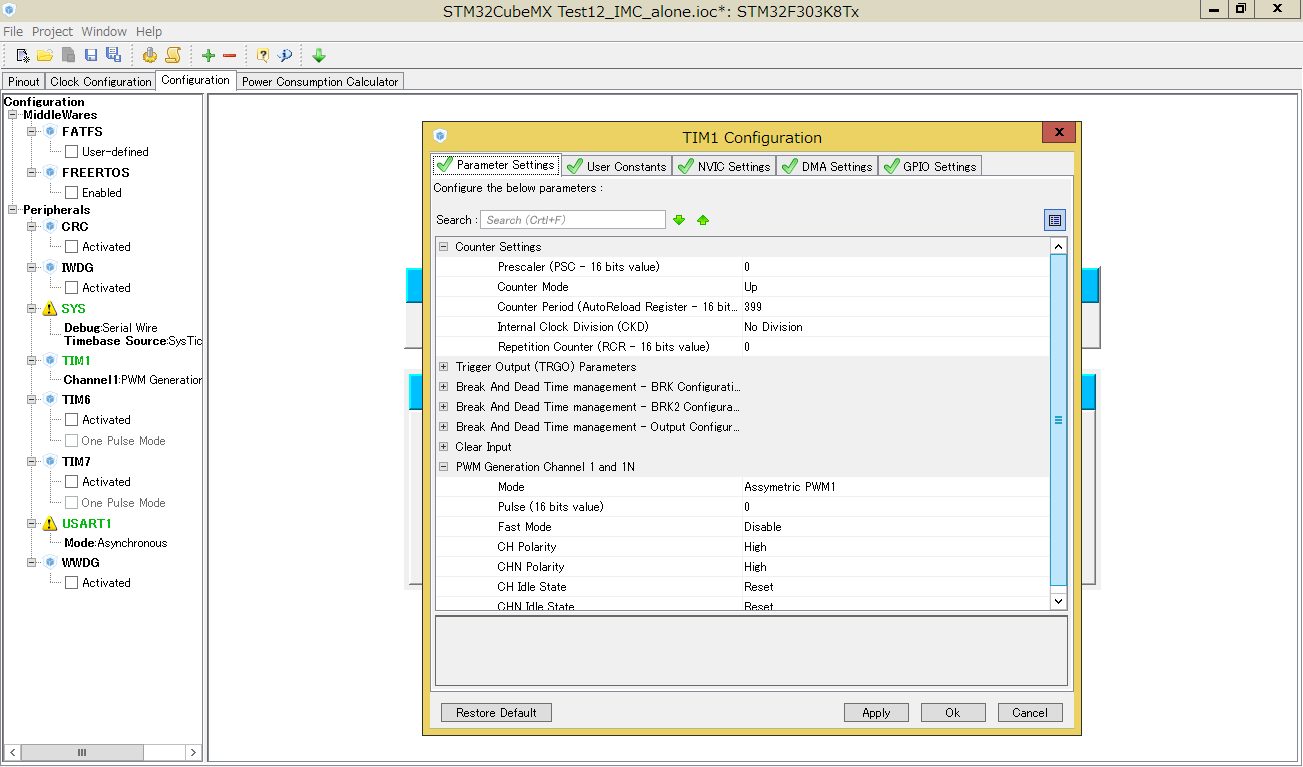Click the About info bubble toolbar icon
Screen dimensions: 1303x767
(285, 55)
